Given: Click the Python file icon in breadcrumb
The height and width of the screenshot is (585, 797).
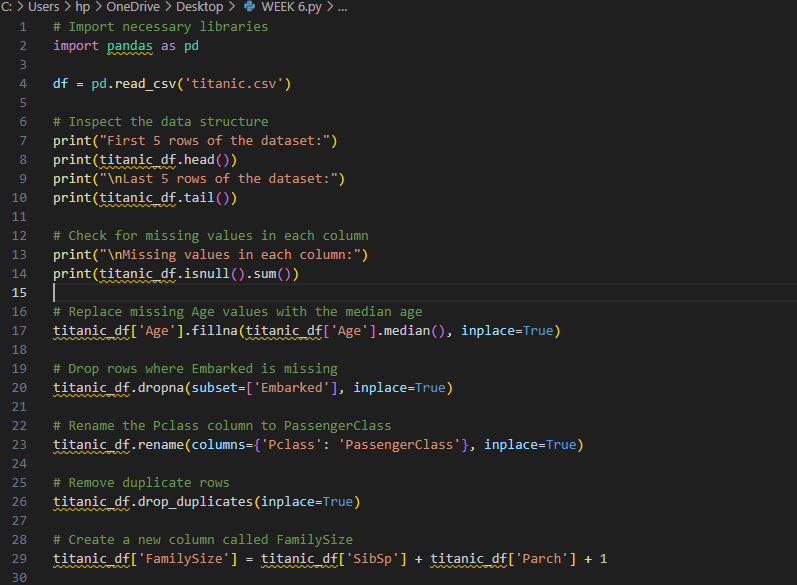Looking at the screenshot, I should pos(249,6).
